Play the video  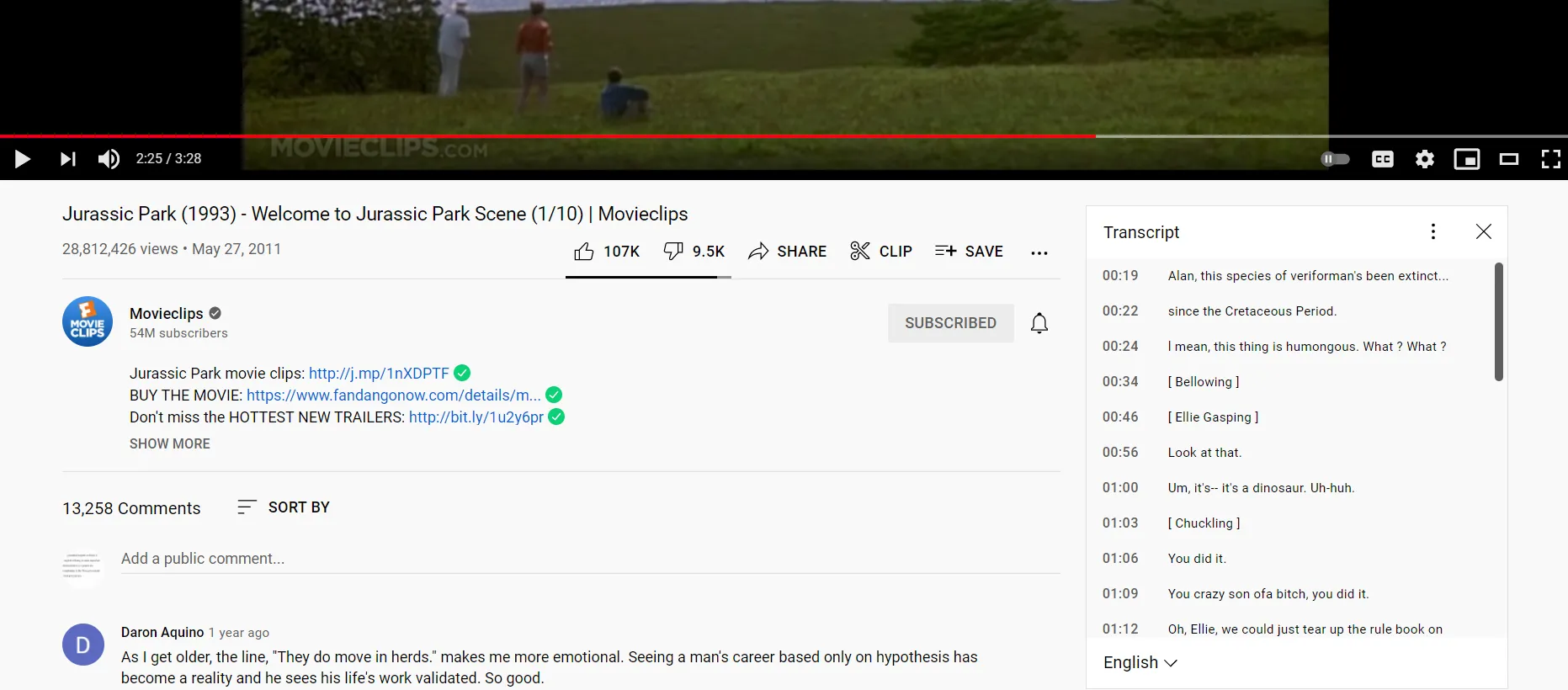point(23,159)
